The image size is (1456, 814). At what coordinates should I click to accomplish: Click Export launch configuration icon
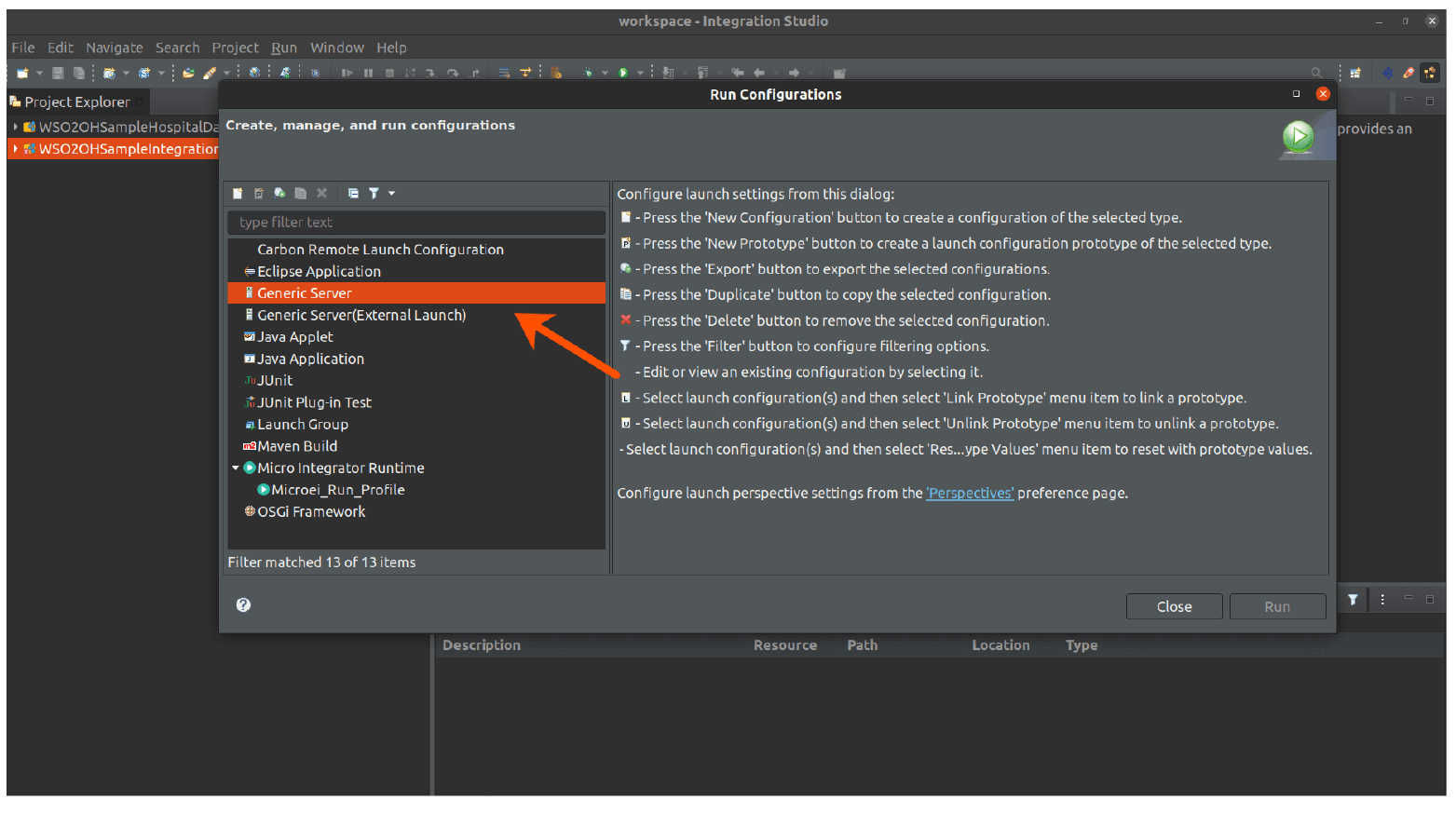279,193
